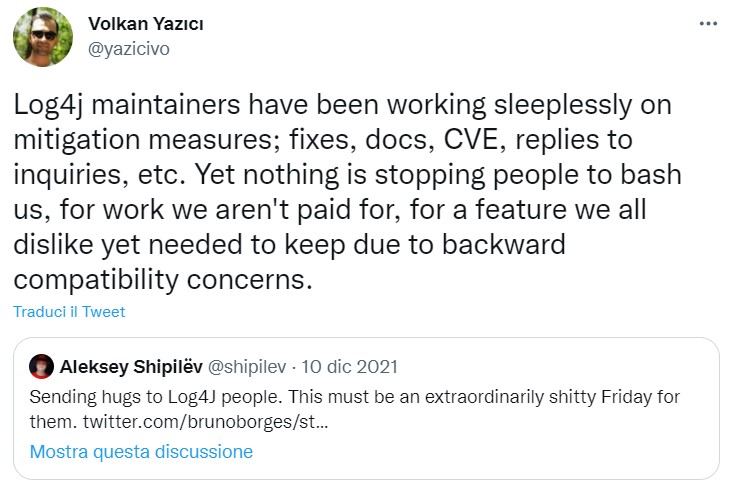Click "Mostra questa discussione"
The height and width of the screenshot is (487, 732).
pyautogui.click(x=141, y=452)
